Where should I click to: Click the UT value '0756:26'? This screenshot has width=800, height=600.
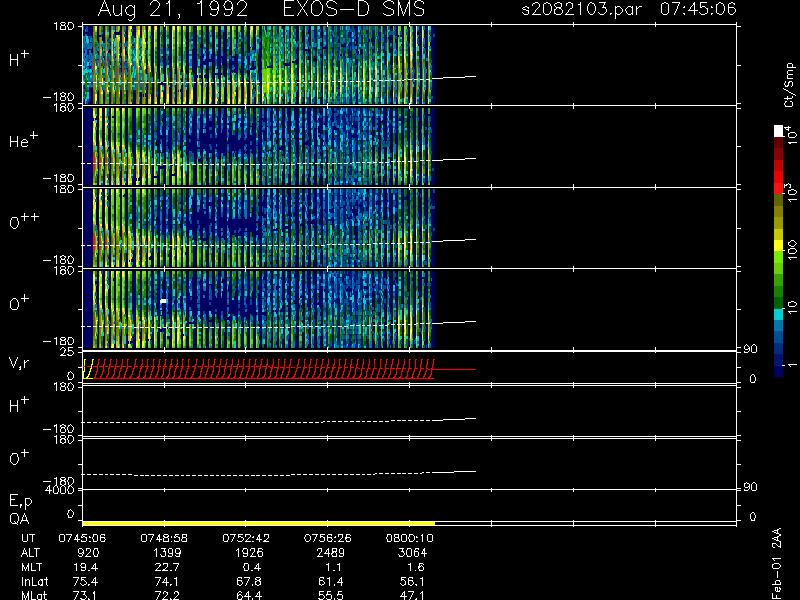pyautogui.click(x=327, y=538)
